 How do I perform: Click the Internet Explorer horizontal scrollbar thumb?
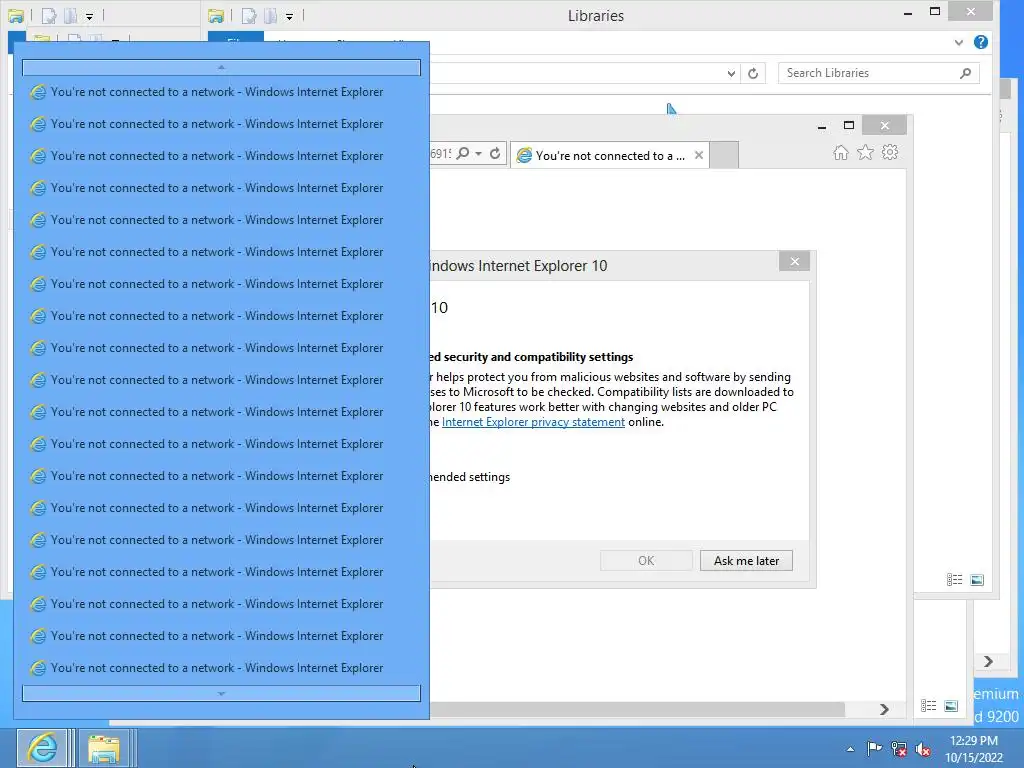pyautogui.click(x=637, y=709)
